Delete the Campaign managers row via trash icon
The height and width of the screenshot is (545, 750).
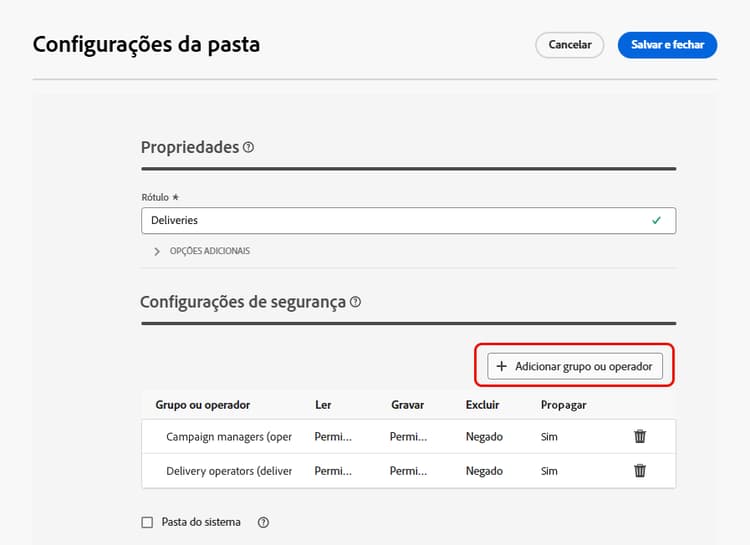640,436
